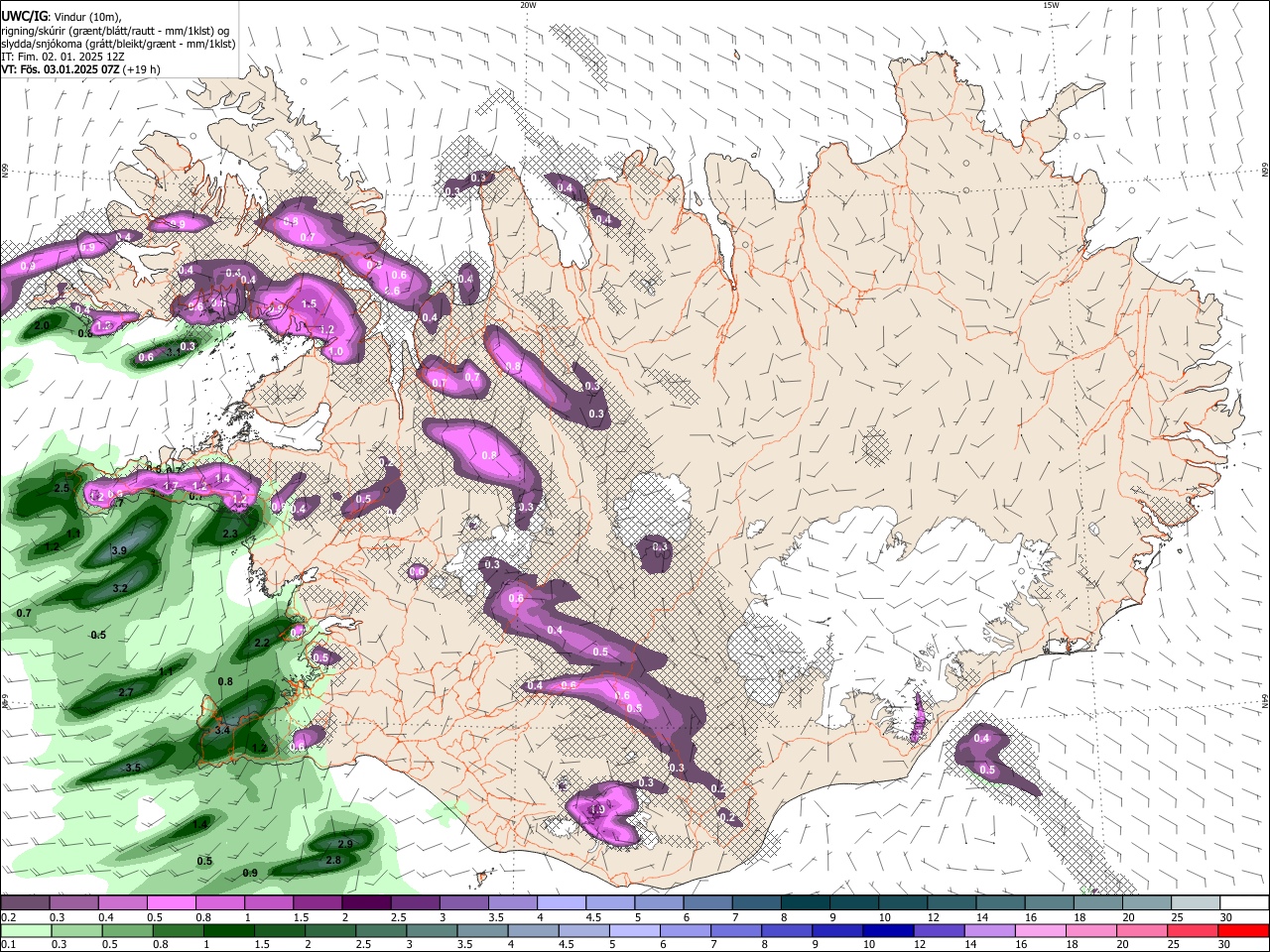Image resolution: width=1270 pixels, height=952 pixels.
Task: Select the dark purple 2–2.5 swatch, upper scale
Action: [366, 903]
